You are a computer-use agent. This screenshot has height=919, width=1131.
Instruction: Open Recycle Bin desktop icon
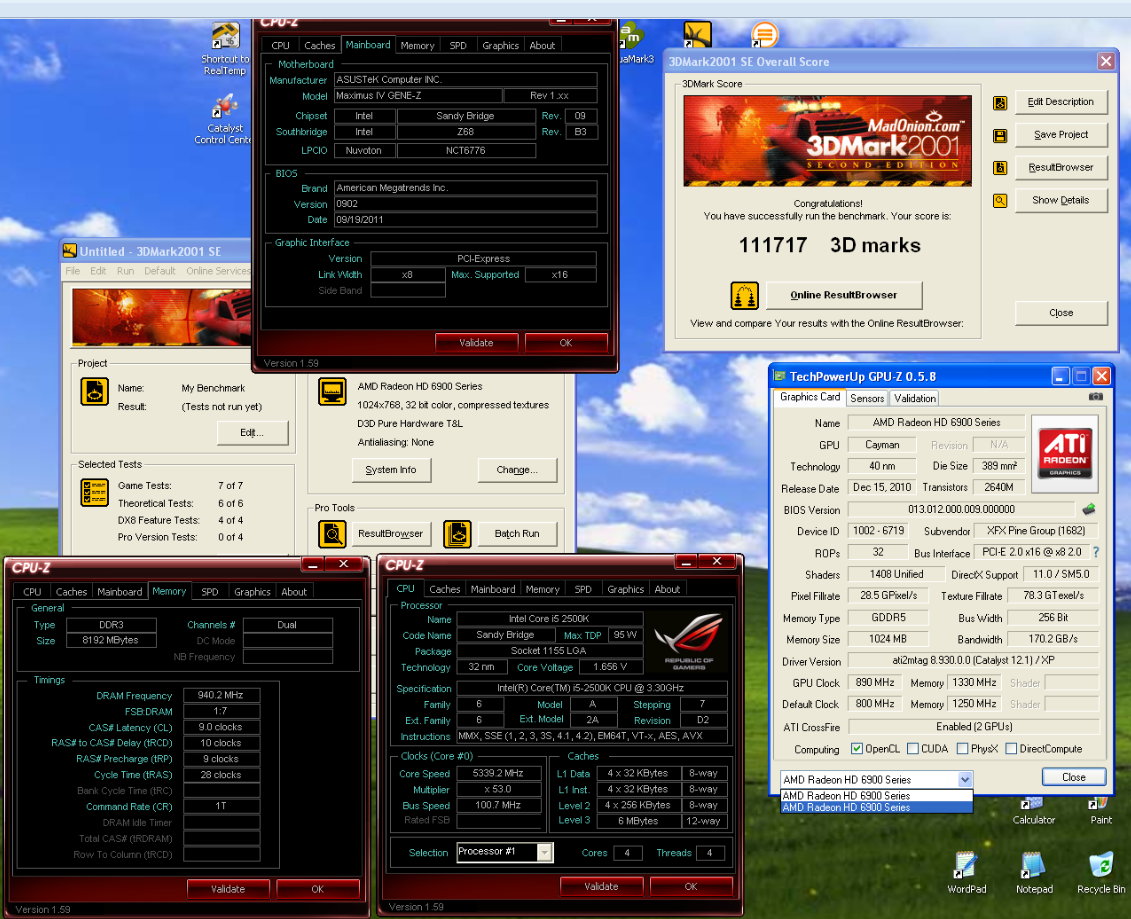pos(1101,873)
